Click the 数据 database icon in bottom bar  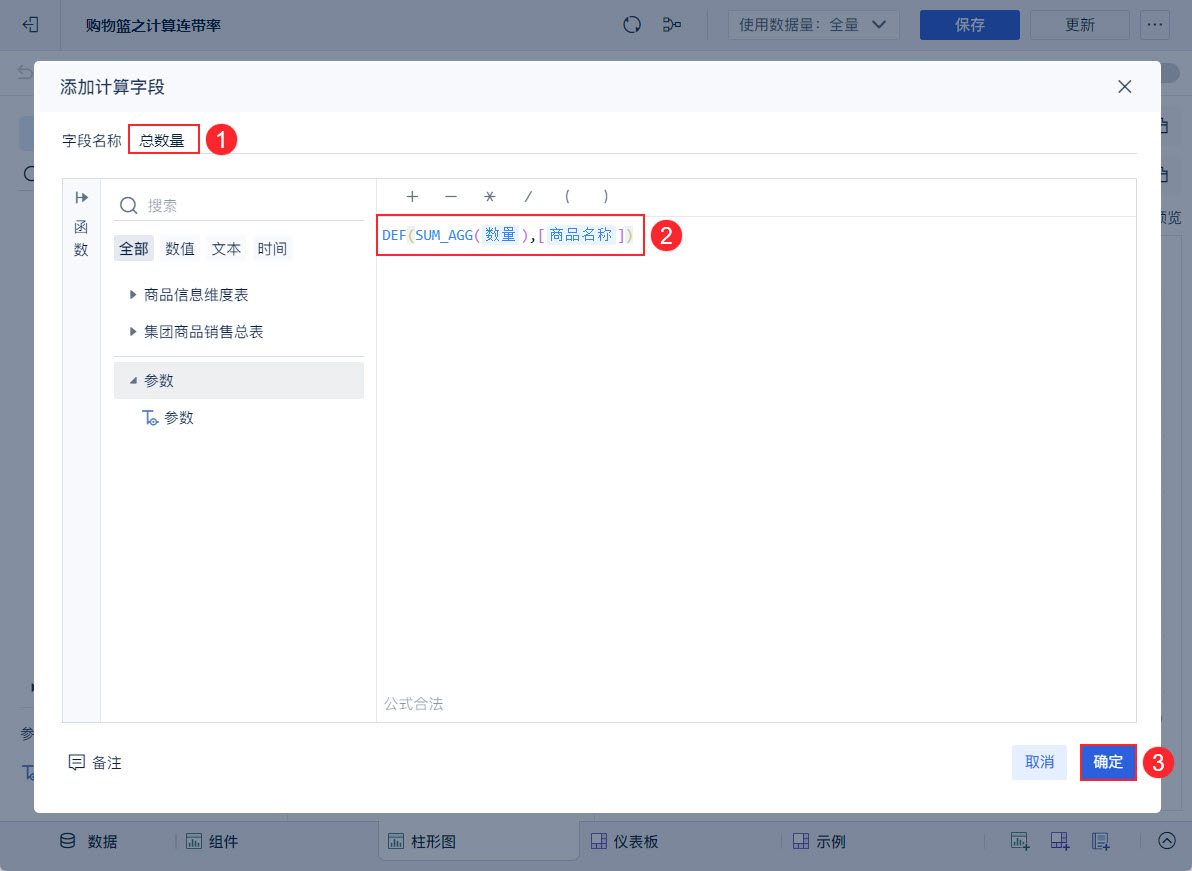(x=68, y=841)
